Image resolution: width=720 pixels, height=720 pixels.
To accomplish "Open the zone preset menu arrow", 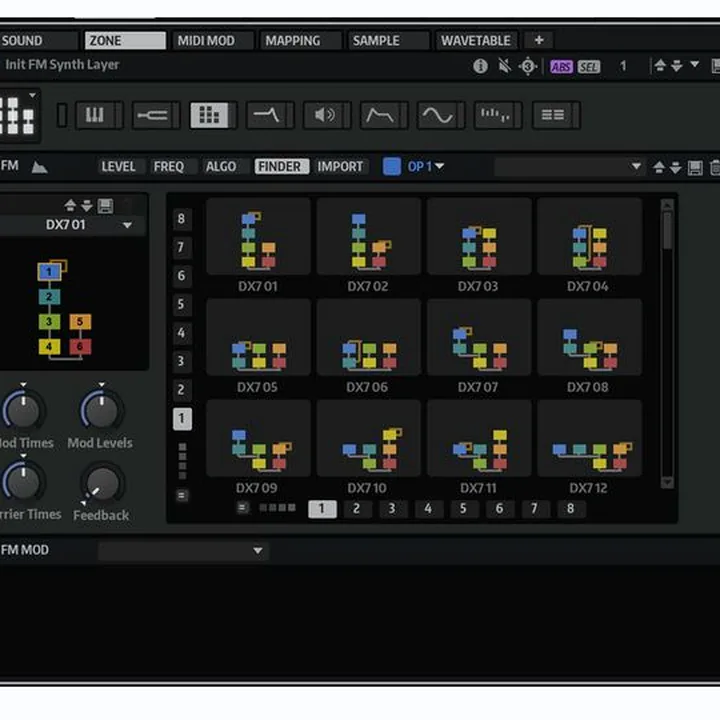I will click(x=695, y=64).
